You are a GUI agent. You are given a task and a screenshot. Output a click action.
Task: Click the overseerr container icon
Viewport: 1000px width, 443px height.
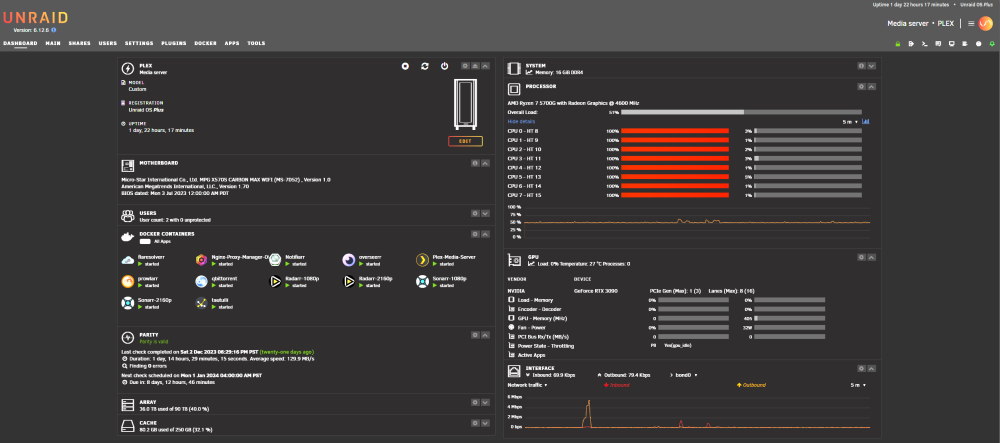click(348, 259)
